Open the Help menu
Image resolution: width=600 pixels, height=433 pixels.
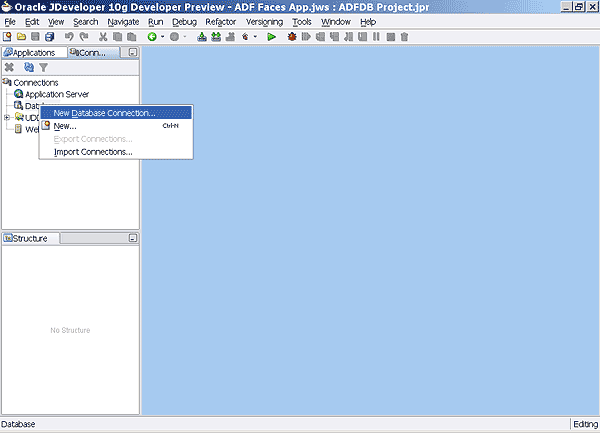(x=368, y=22)
